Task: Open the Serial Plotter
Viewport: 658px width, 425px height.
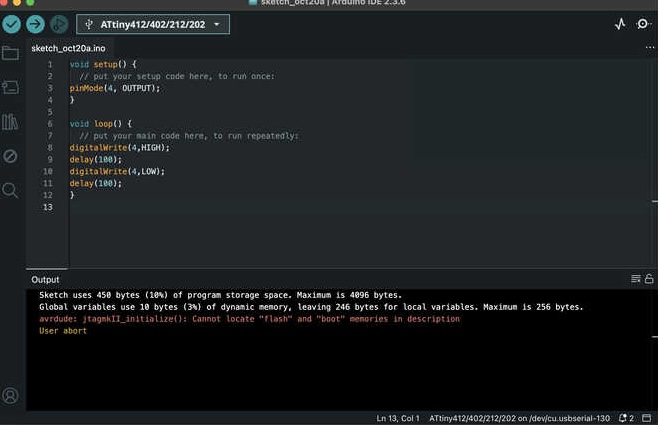Action: click(x=620, y=24)
